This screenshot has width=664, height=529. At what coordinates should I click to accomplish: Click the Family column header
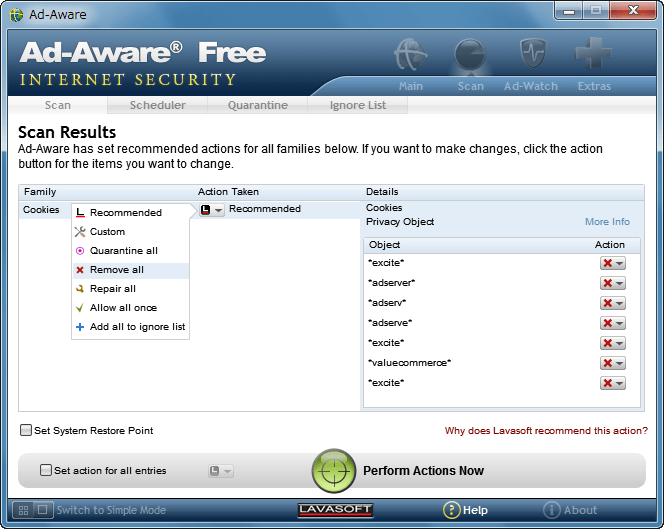coord(40,192)
